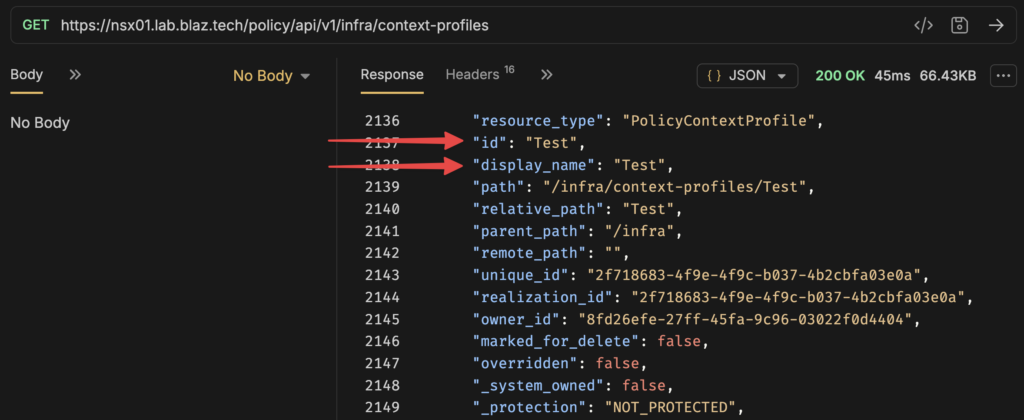Switch to the Headers tab
This screenshot has width=1024, height=420.
coord(475,75)
